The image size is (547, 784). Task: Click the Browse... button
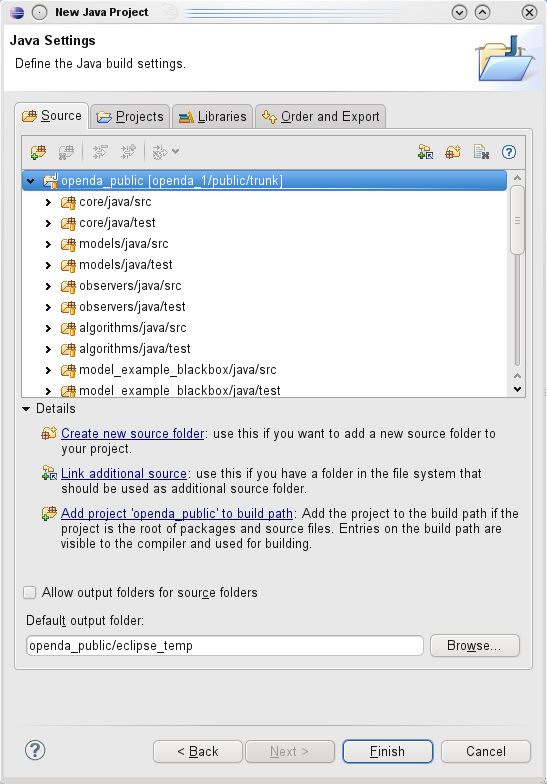coord(475,646)
